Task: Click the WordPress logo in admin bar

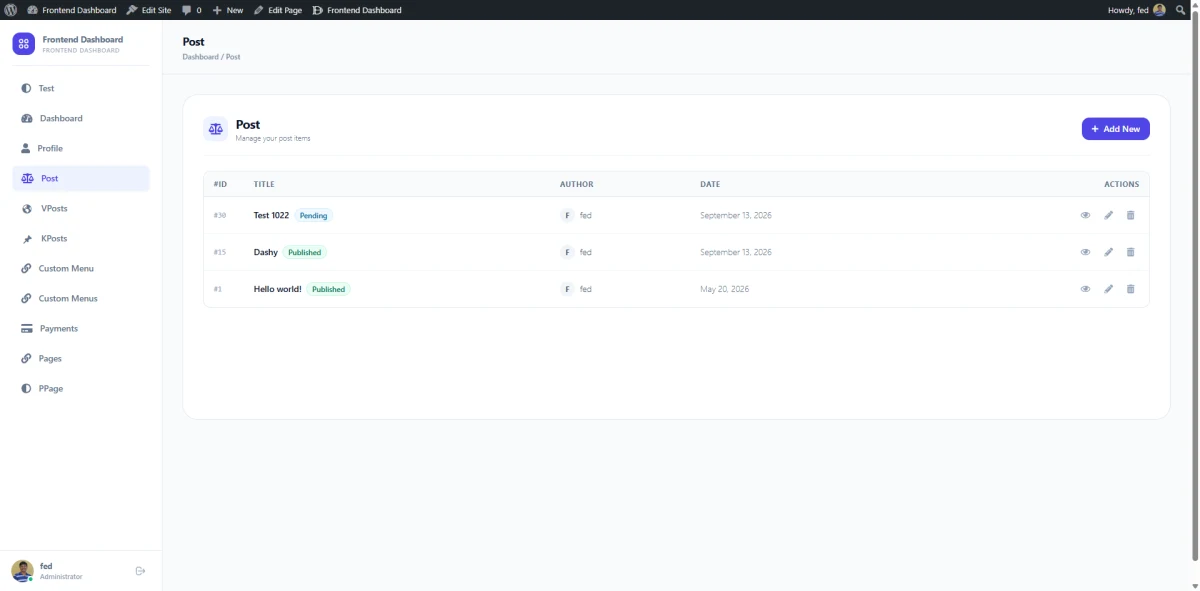Action: [10, 10]
